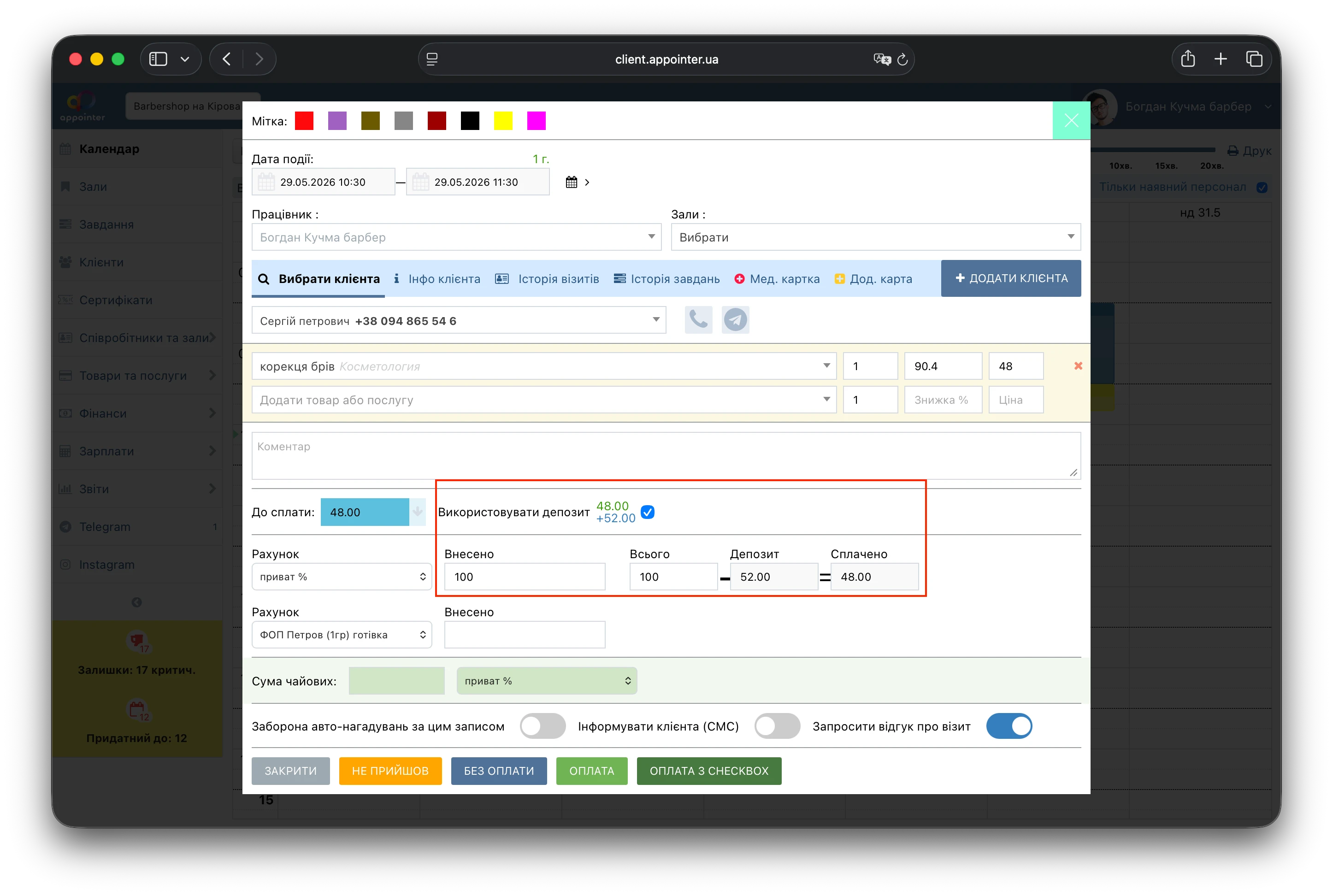Toggle Заборона авто-нагадувань switch

[x=543, y=726]
